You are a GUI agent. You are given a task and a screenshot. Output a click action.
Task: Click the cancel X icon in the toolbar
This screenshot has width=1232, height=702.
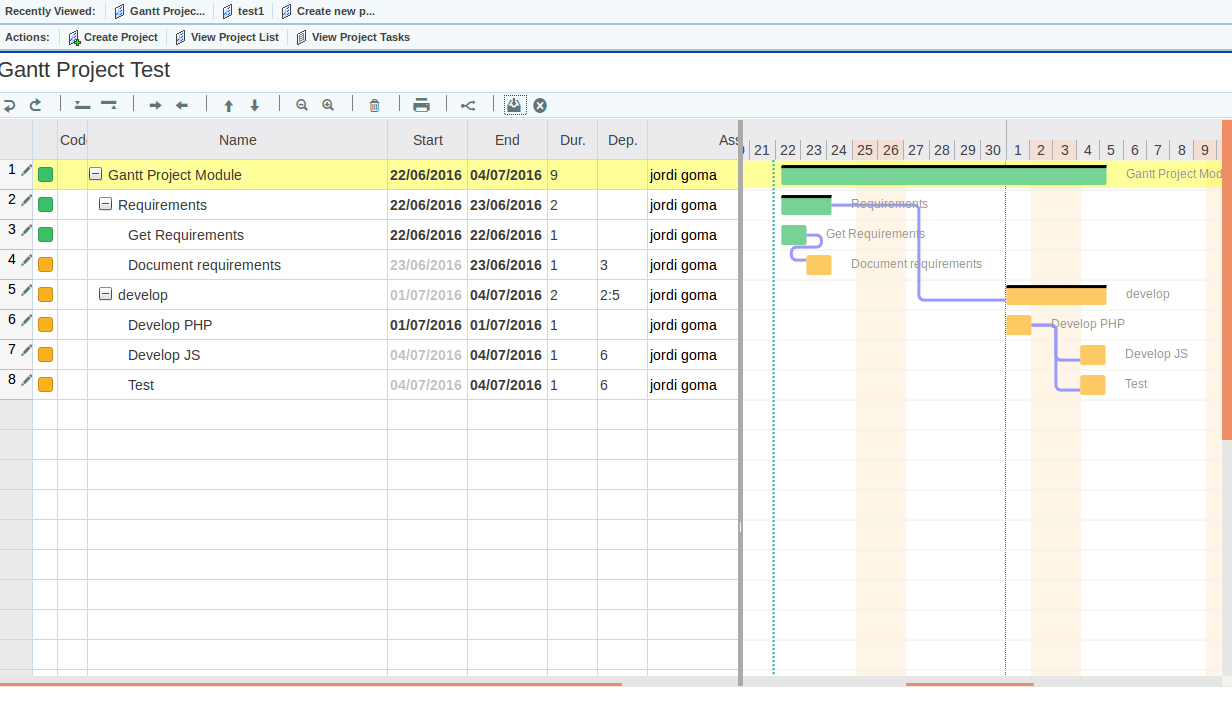pyautogui.click(x=540, y=105)
